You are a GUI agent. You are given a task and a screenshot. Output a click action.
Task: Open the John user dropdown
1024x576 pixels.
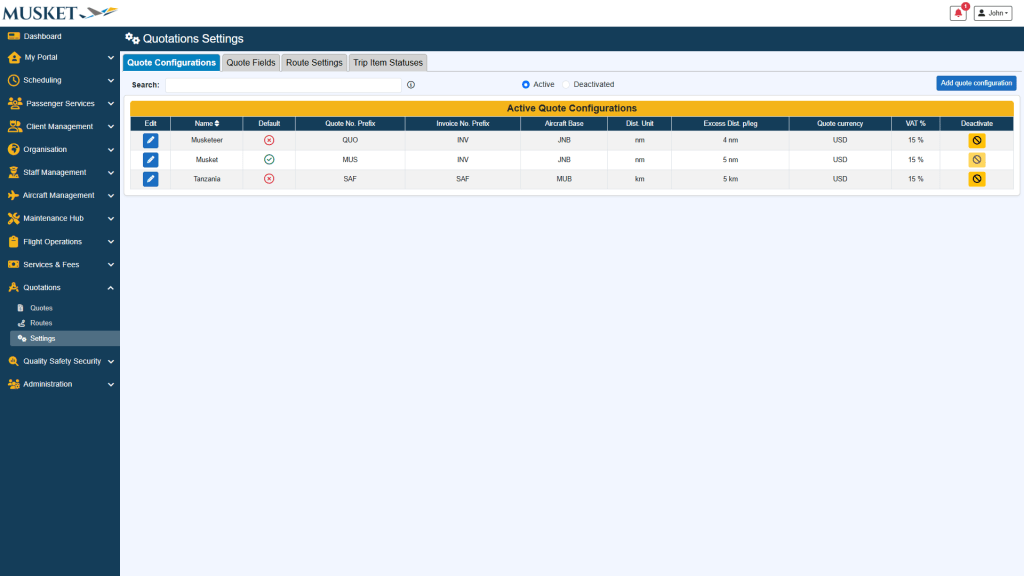click(x=993, y=13)
